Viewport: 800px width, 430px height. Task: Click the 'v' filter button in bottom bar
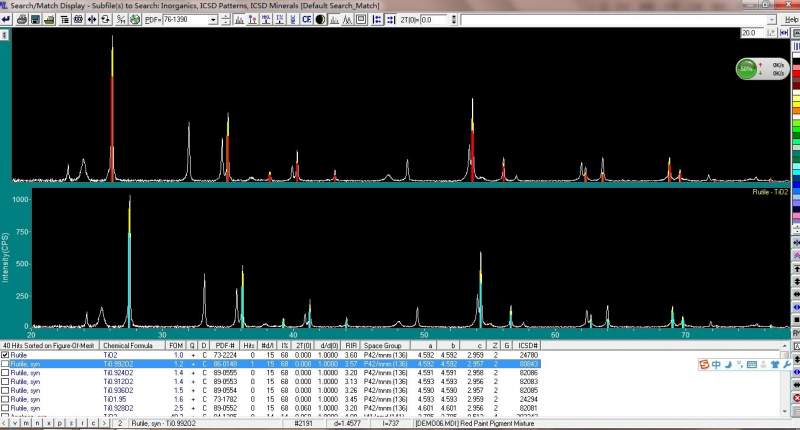point(15,423)
